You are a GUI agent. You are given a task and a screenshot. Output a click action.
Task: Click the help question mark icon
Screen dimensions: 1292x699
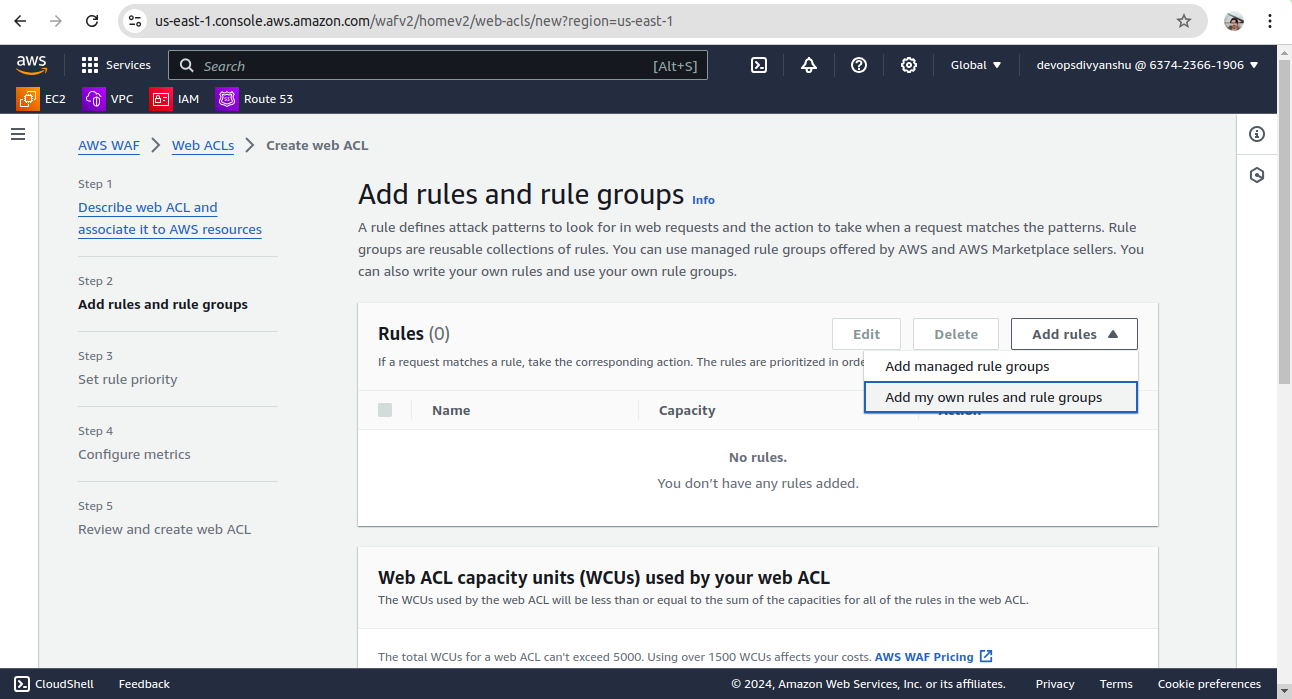859,65
